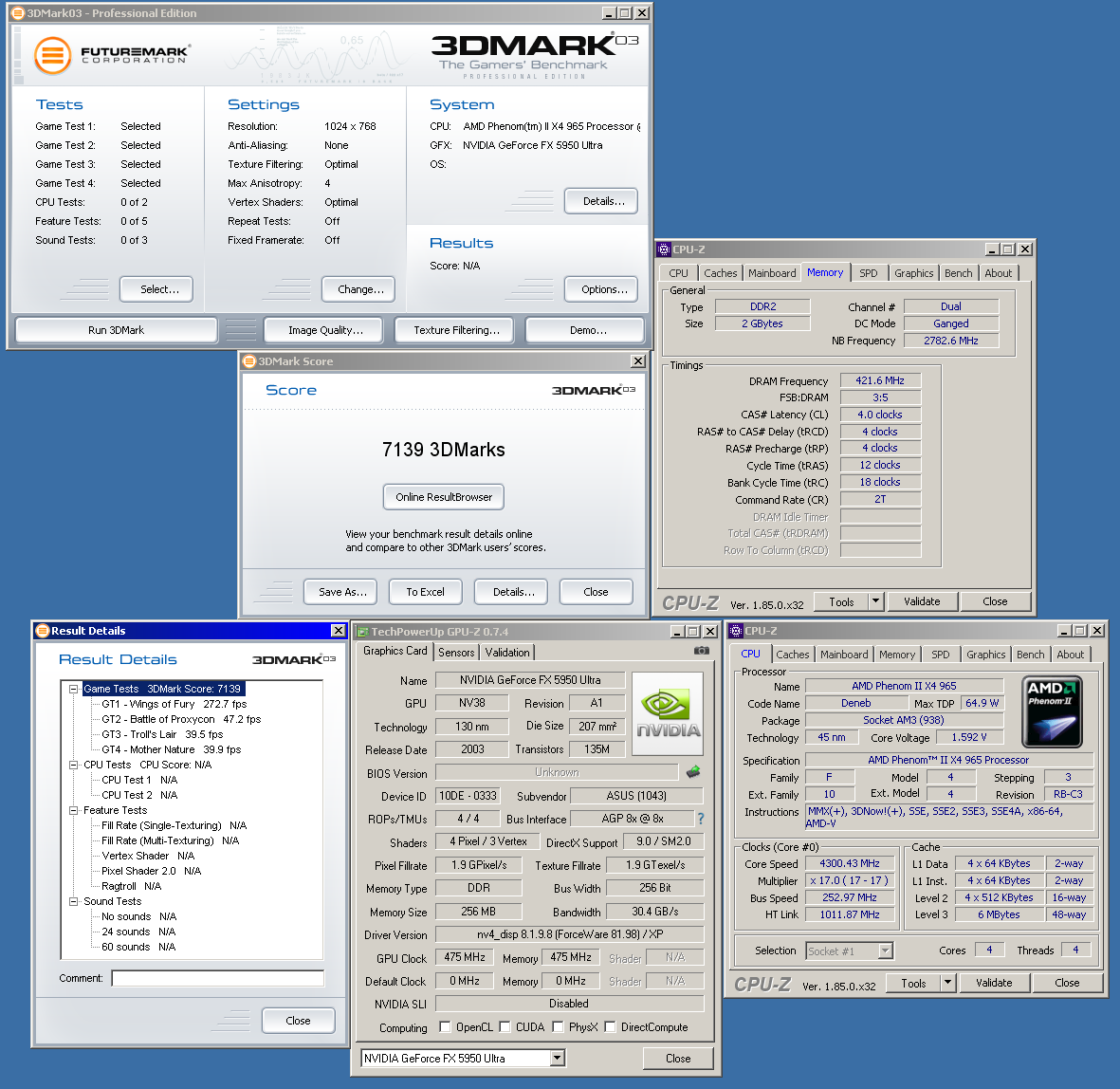Click the Texture Filtering button
The height and width of the screenshot is (1089, 1120).
coord(456,330)
